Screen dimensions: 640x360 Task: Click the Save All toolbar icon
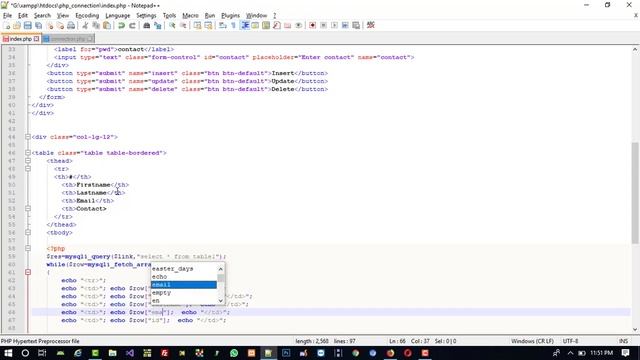coord(38,25)
